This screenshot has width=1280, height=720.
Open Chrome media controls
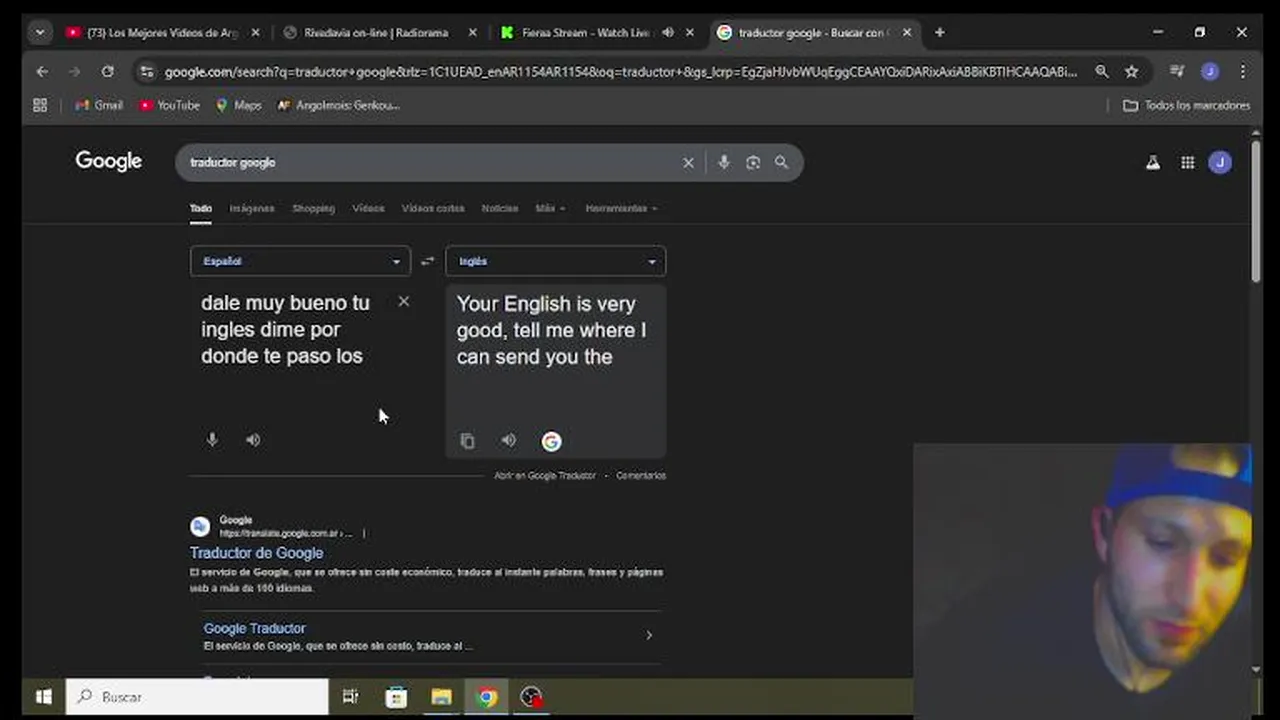pyautogui.click(x=1177, y=71)
